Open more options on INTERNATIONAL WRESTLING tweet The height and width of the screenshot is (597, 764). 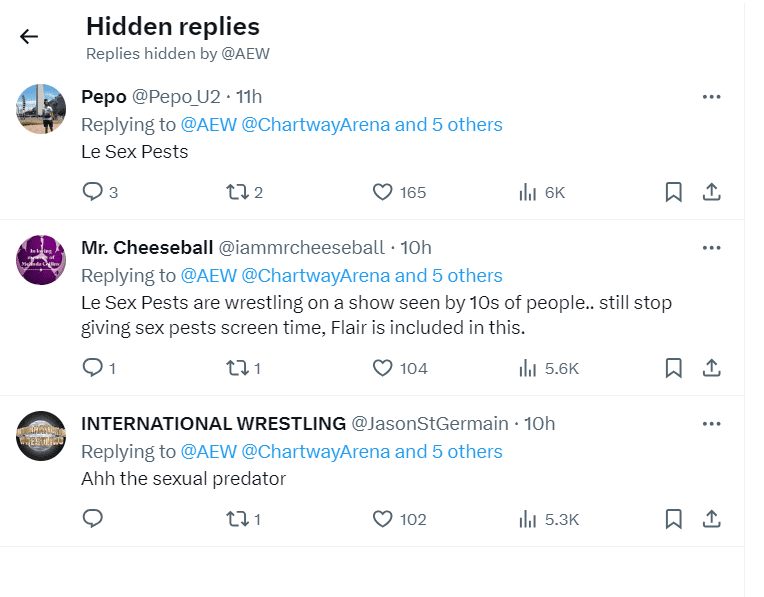[712, 424]
